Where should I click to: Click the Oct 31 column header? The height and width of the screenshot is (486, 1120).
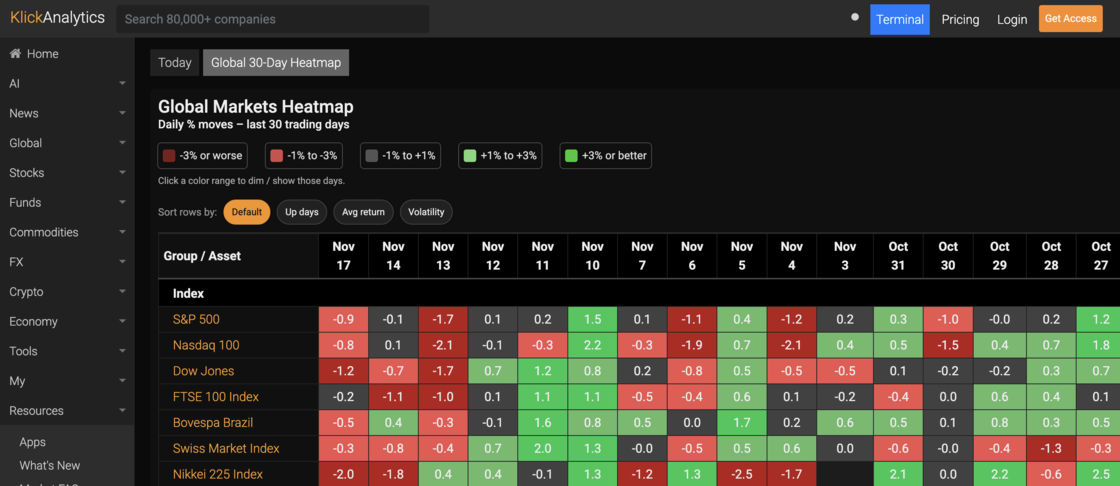coord(898,256)
